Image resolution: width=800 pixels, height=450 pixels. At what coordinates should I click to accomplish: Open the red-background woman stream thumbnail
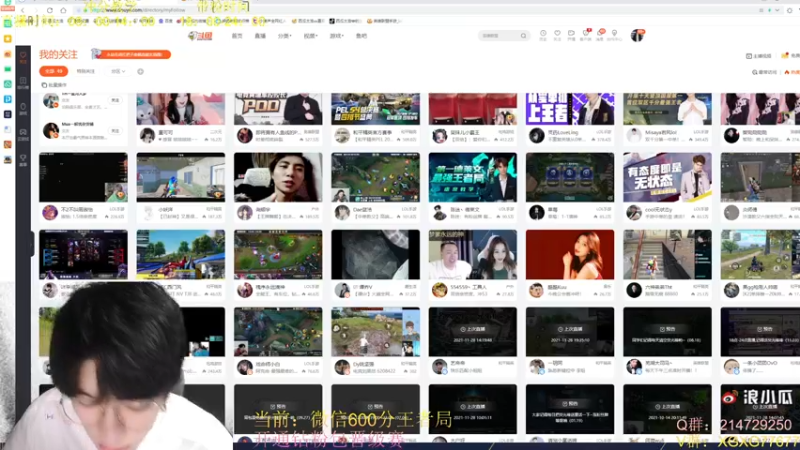click(570, 254)
